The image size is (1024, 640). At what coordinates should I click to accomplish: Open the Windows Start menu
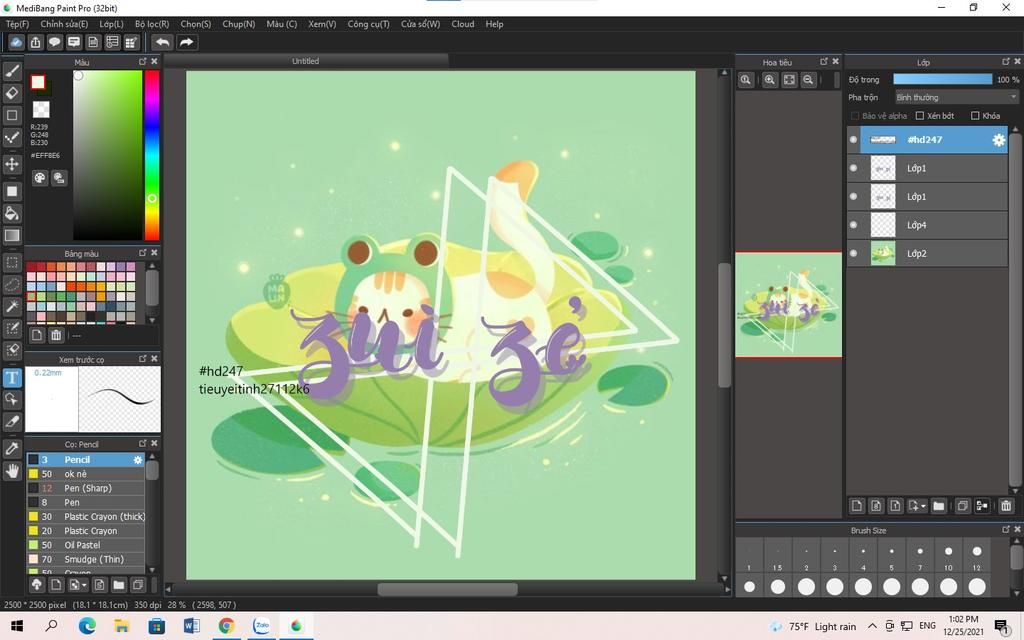click(x=17, y=626)
